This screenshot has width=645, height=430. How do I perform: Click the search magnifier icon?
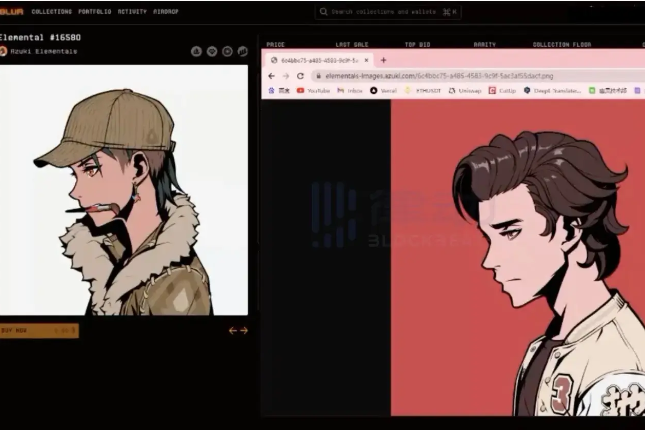[x=324, y=12]
